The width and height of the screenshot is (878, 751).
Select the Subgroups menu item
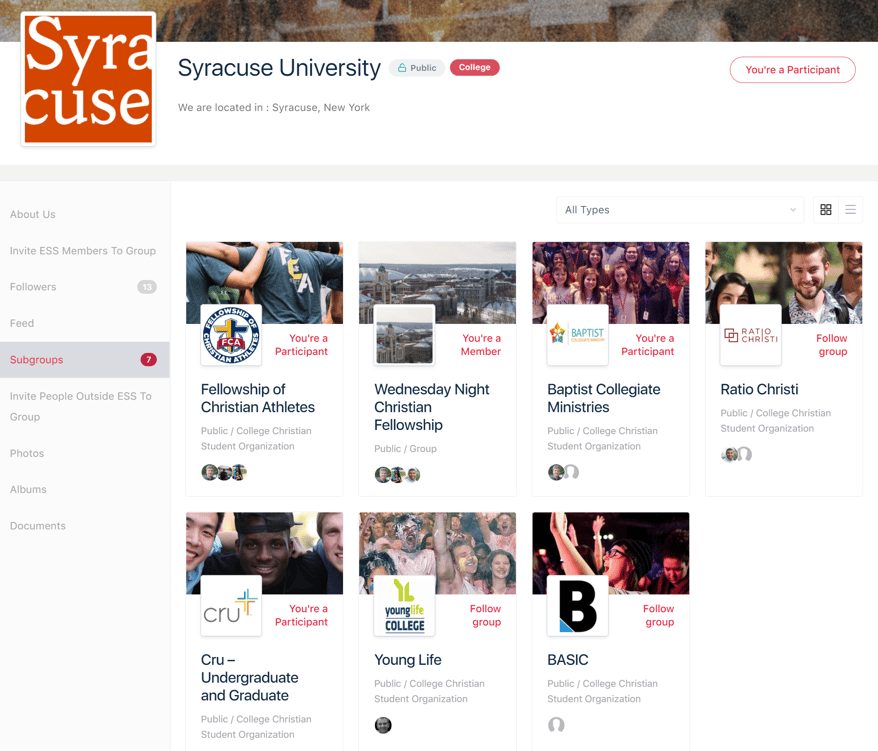coord(85,360)
